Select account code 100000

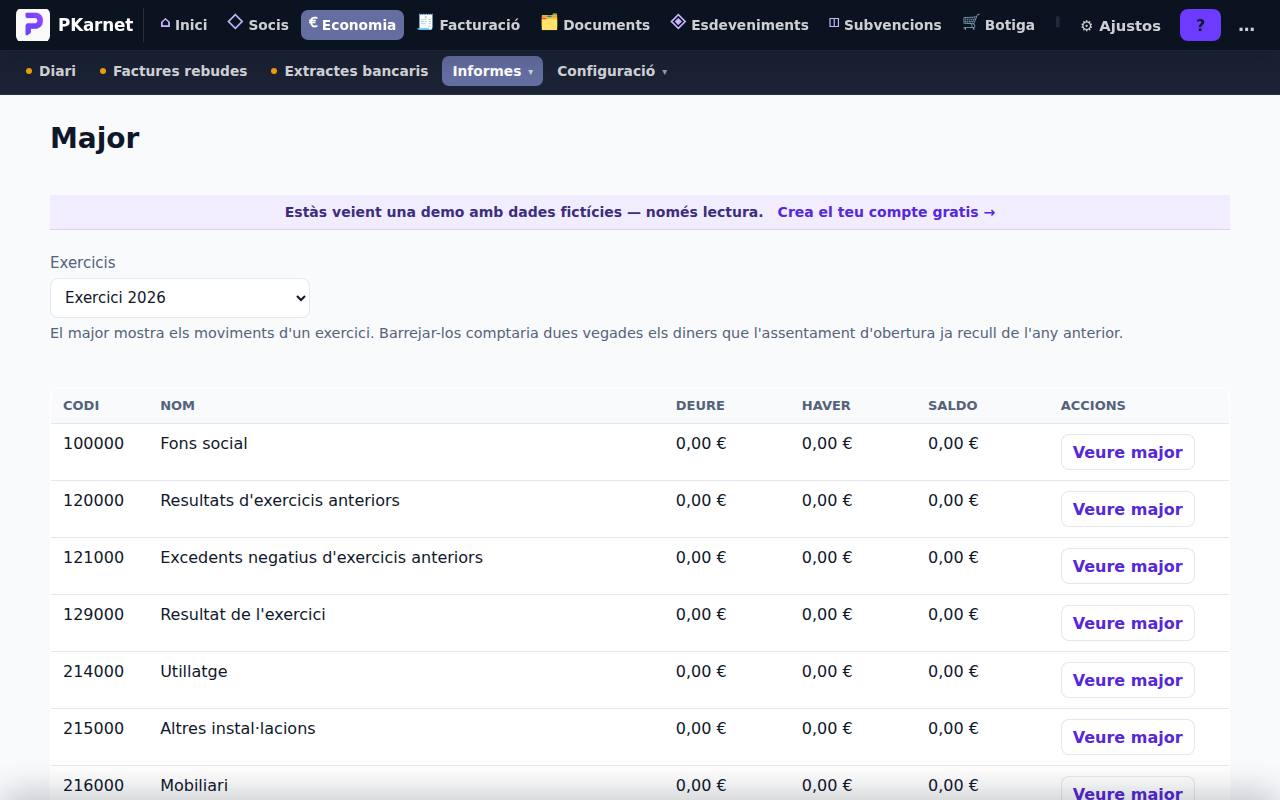pyautogui.click(x=93, y=443)
